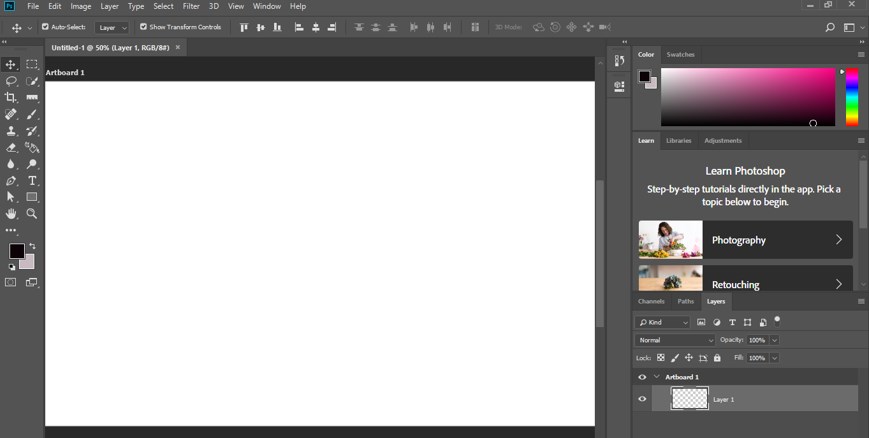
Task: Select the Zoom tool
Action: click(32, 213)
